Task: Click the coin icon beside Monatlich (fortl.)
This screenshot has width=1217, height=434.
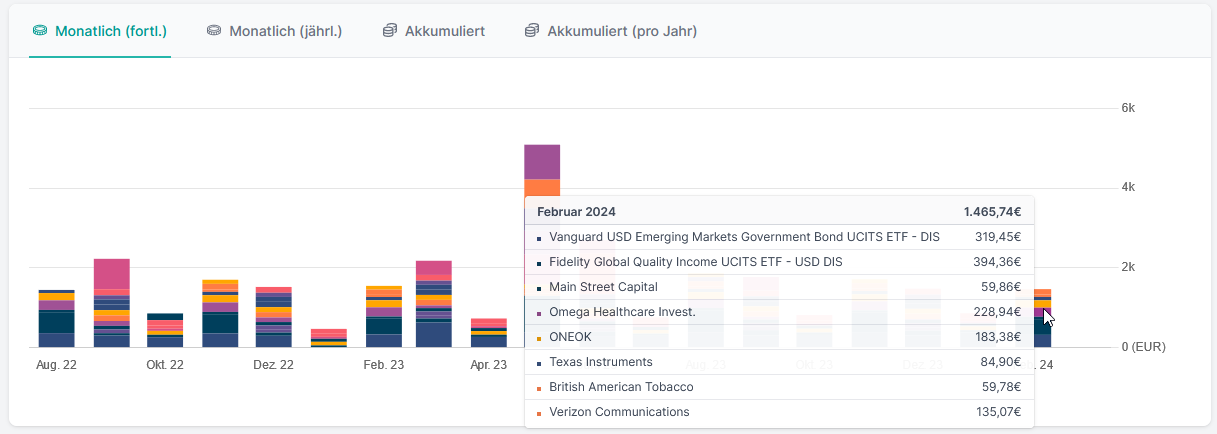Action: [40, 31]
